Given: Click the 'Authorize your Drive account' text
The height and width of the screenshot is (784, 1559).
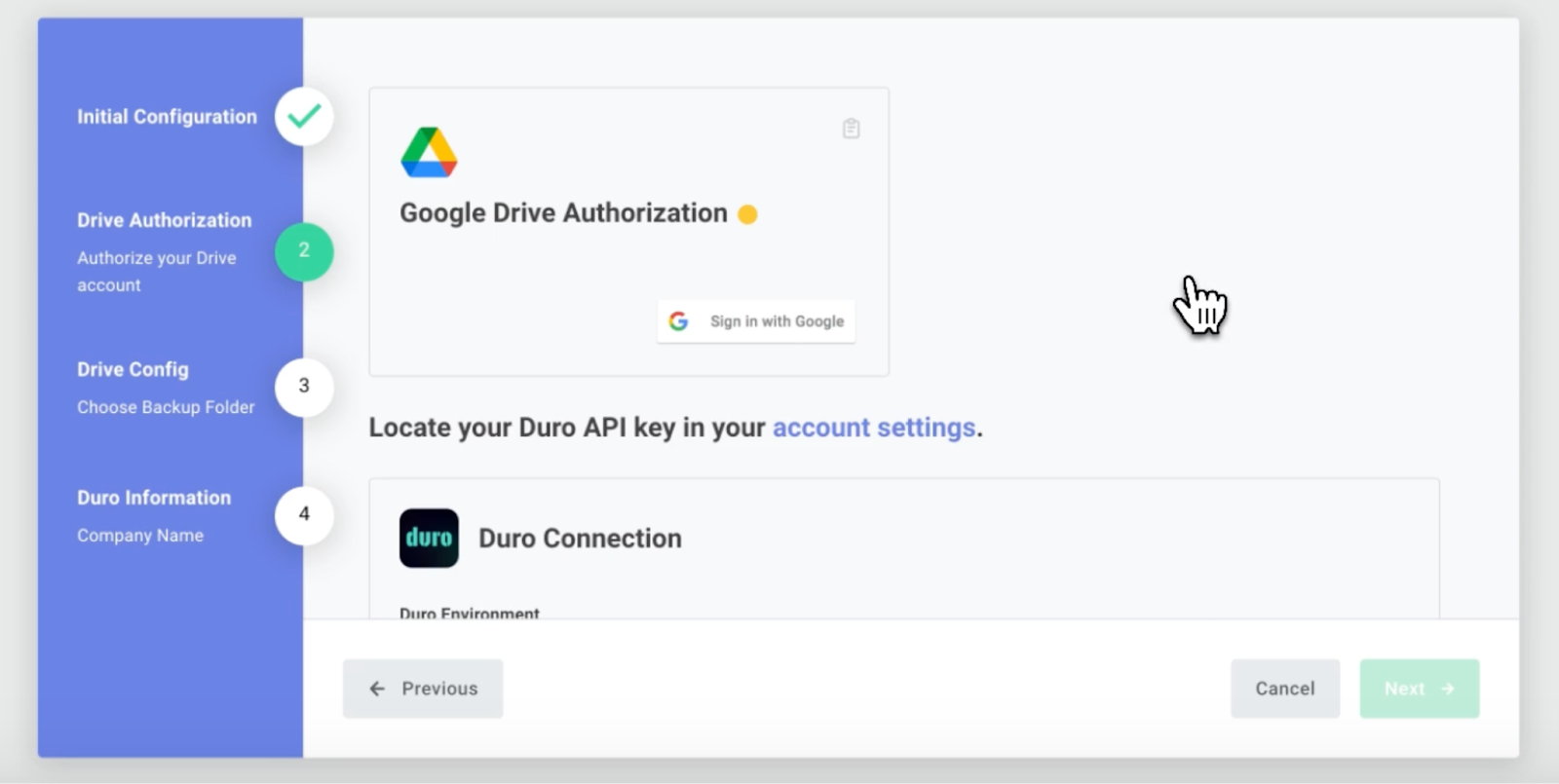Looking at the screenshot, I should click(157, 272).
